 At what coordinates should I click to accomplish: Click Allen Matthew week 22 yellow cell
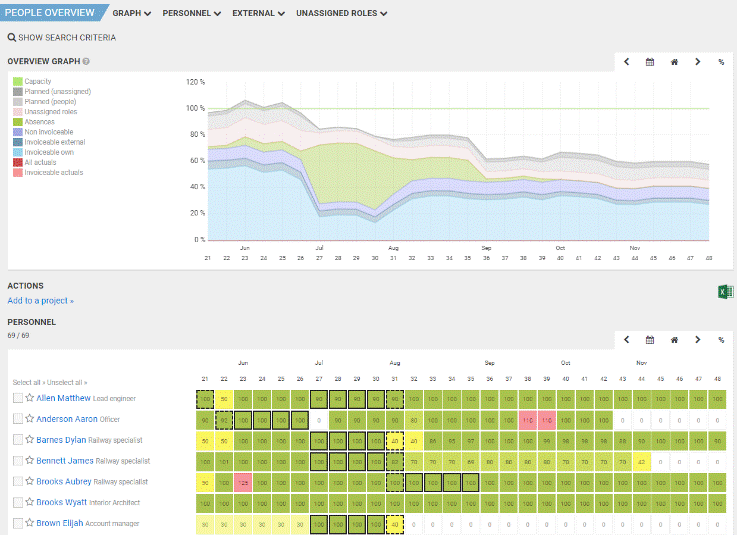pos(224,399)
